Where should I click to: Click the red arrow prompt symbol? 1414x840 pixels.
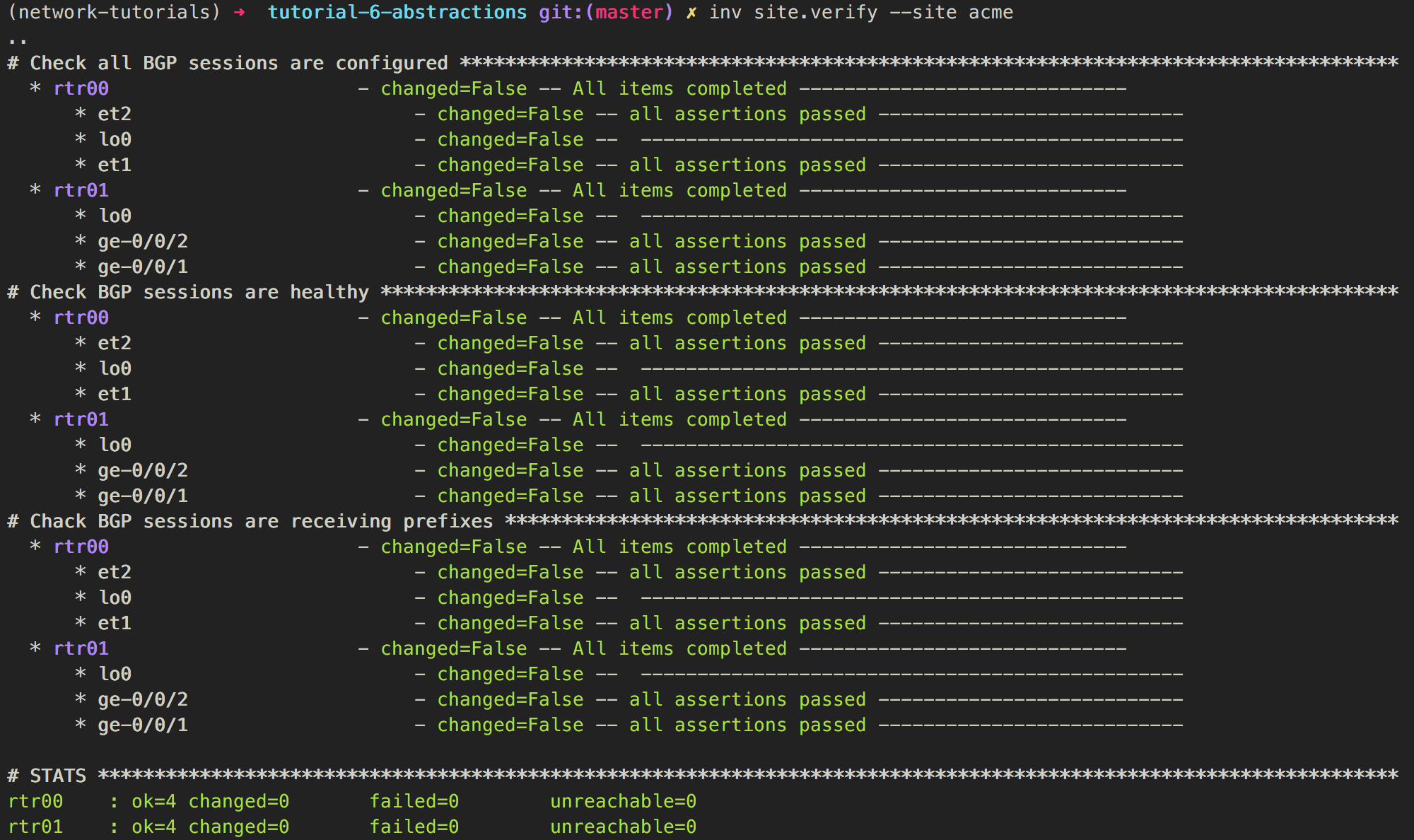[239, 13]
